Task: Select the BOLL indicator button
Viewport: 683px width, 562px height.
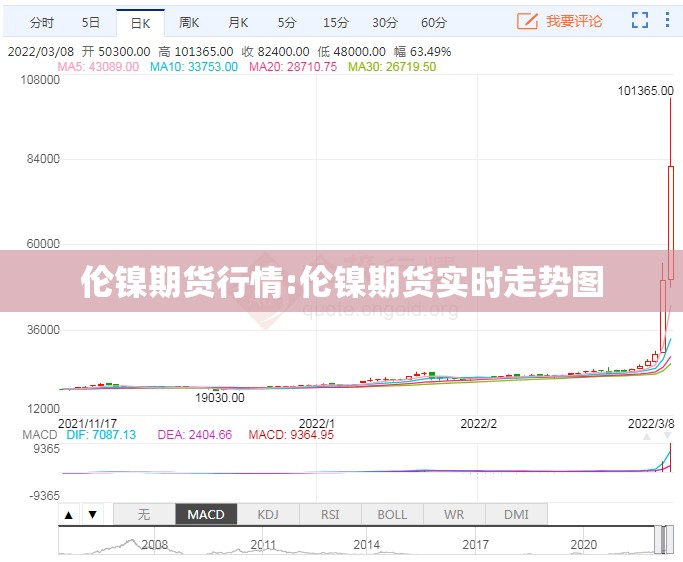Action: [392, 515]
